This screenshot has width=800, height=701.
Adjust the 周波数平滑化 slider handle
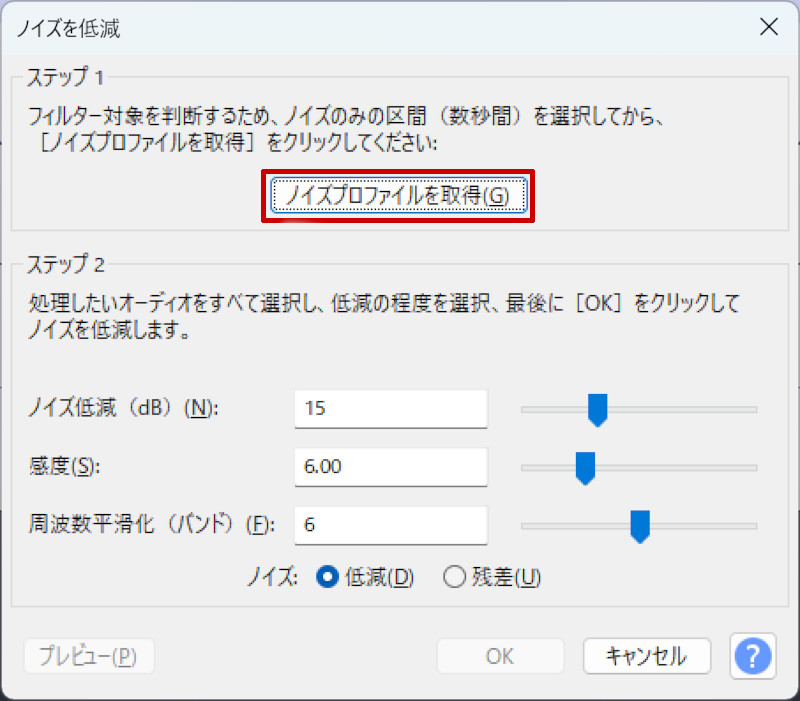coord(640,527)
